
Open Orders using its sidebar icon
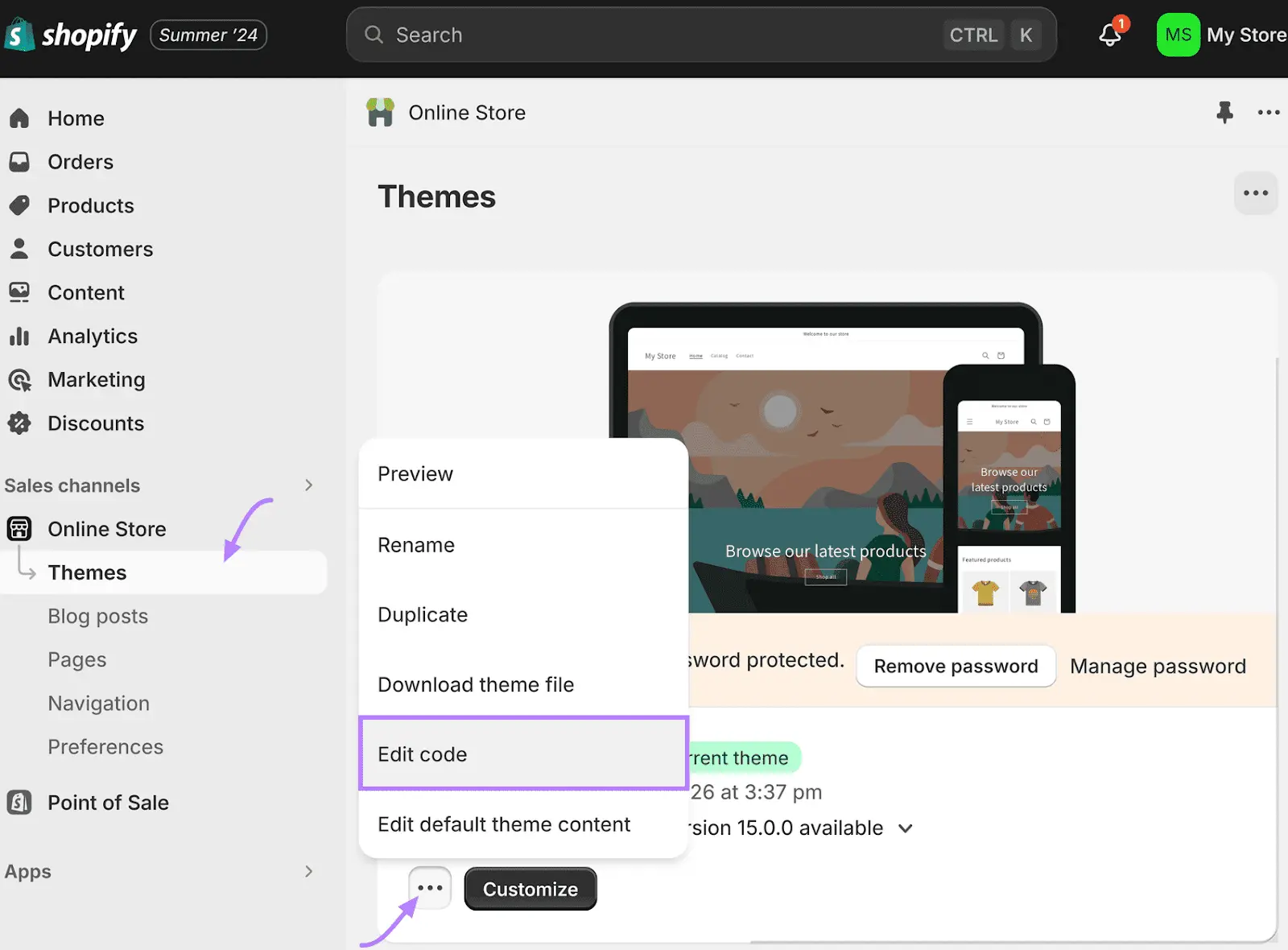point(20,162)
